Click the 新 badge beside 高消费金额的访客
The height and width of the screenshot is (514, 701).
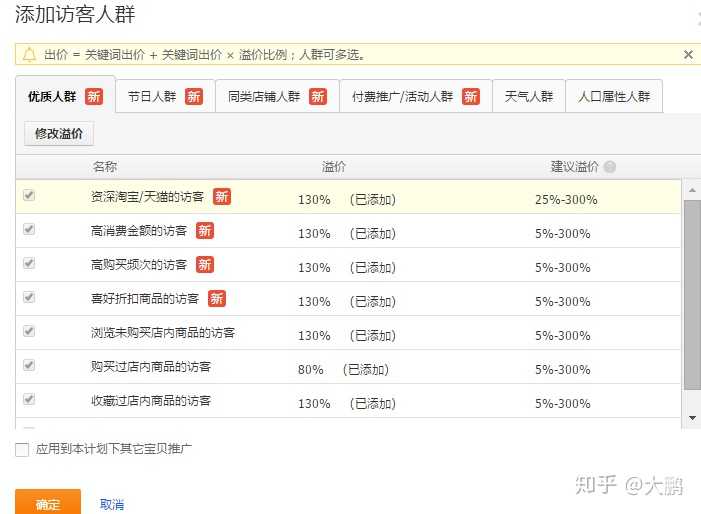click(x=204, y=231)
